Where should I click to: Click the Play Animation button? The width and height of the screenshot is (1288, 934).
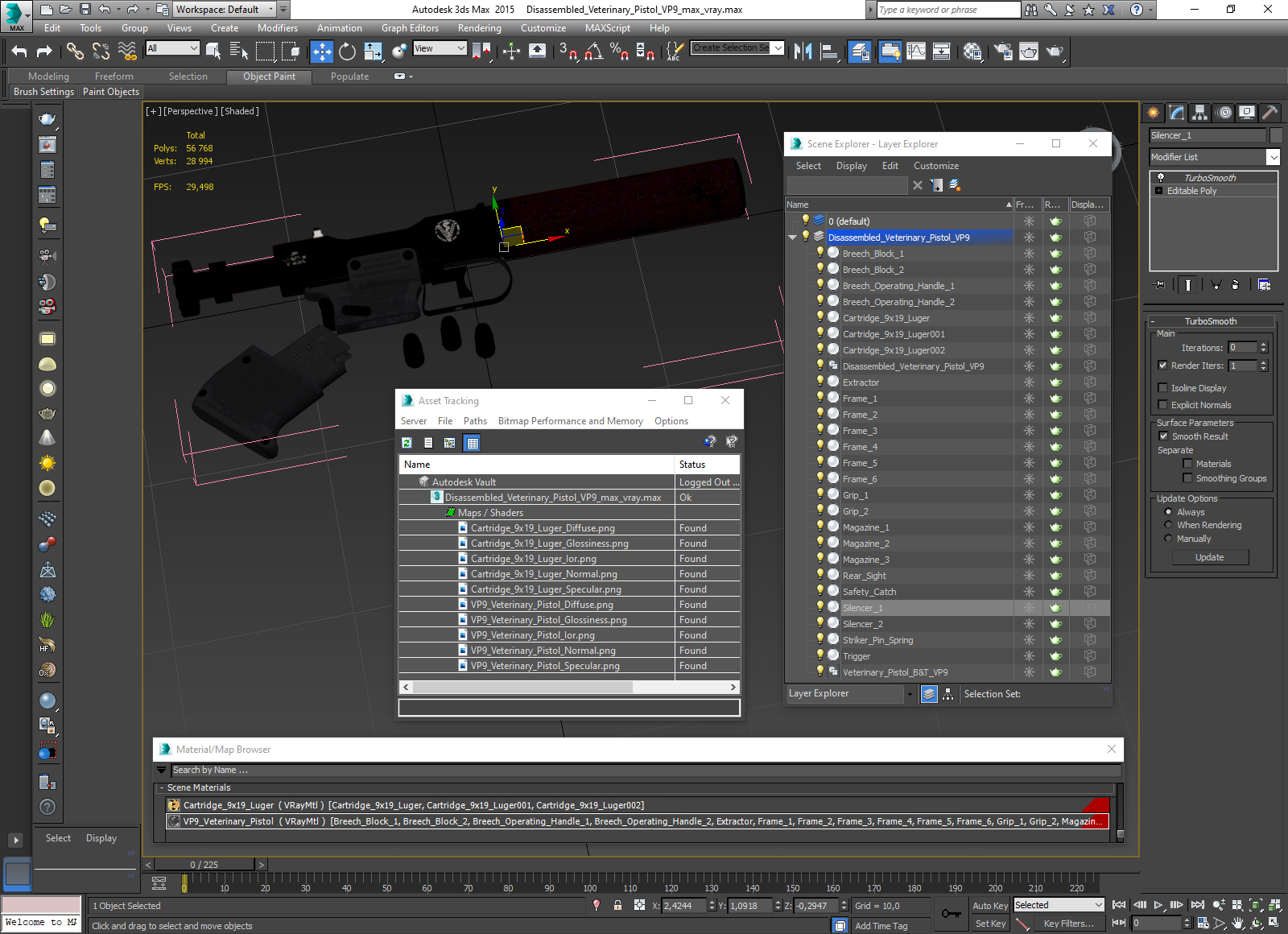pos(1158,905)
